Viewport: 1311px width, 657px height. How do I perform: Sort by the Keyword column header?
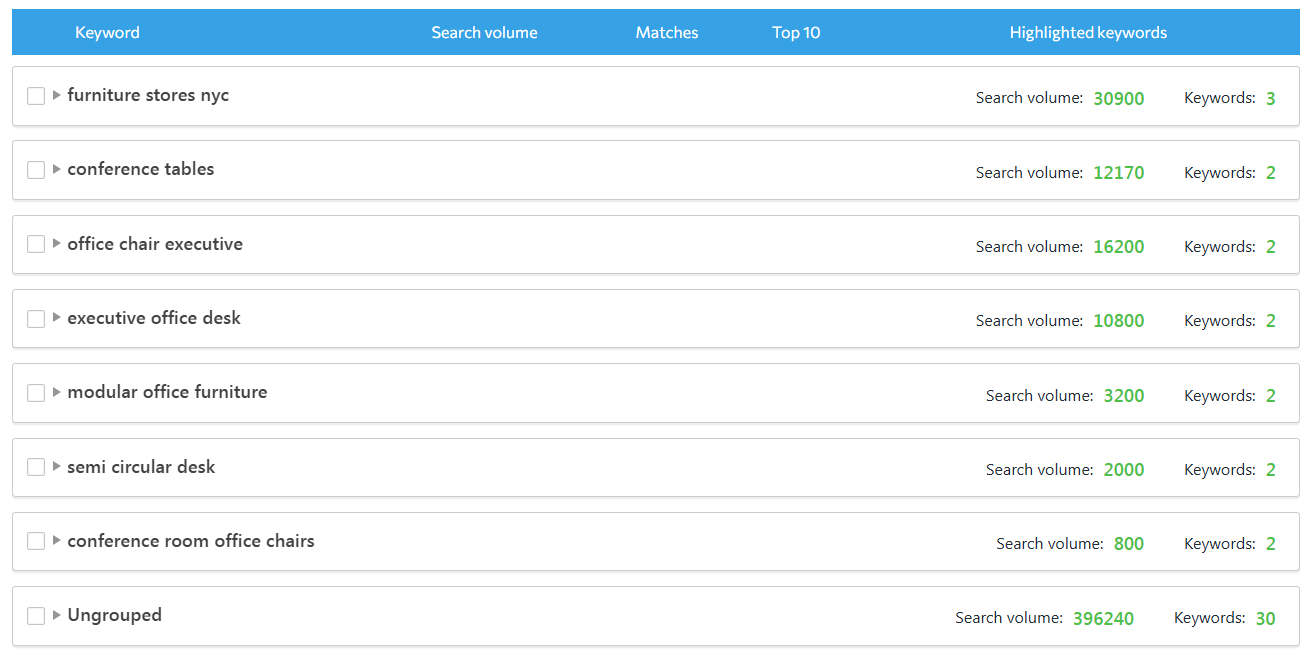tap(107, 32)
